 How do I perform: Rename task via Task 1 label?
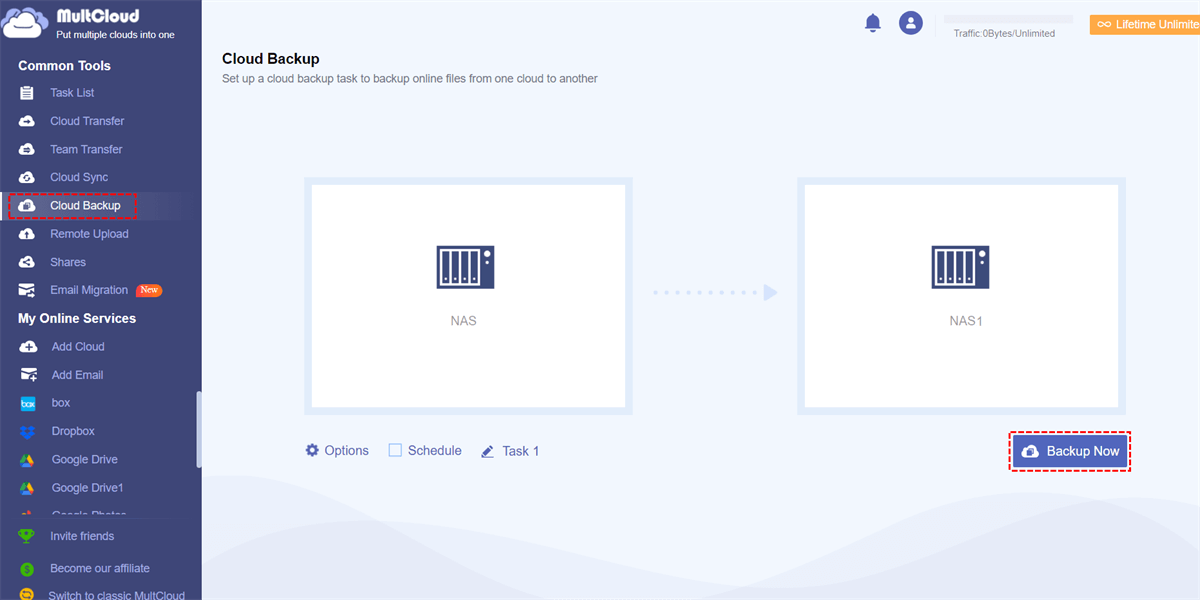(x=520, y=451)
